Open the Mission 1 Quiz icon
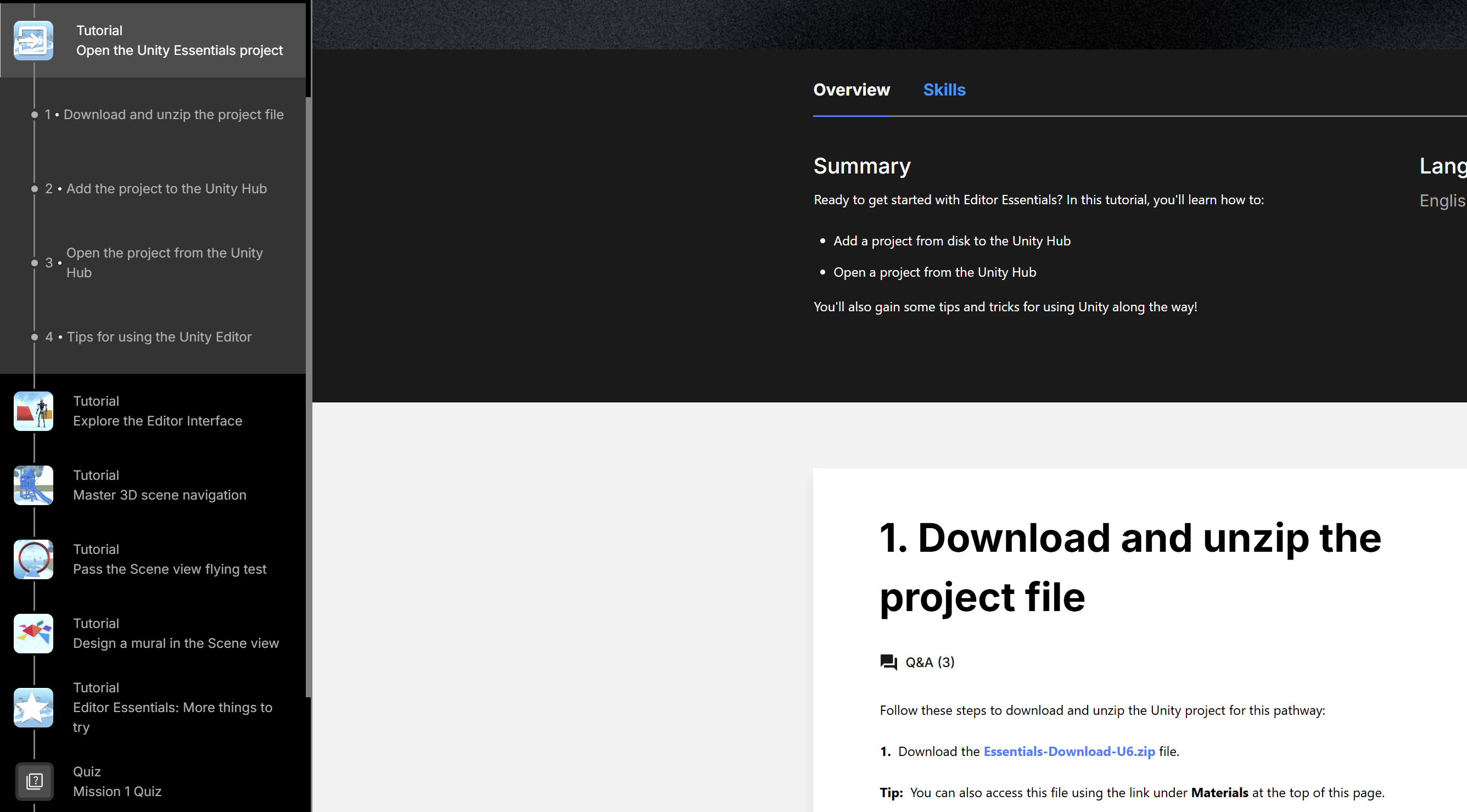 pos(34,781)
